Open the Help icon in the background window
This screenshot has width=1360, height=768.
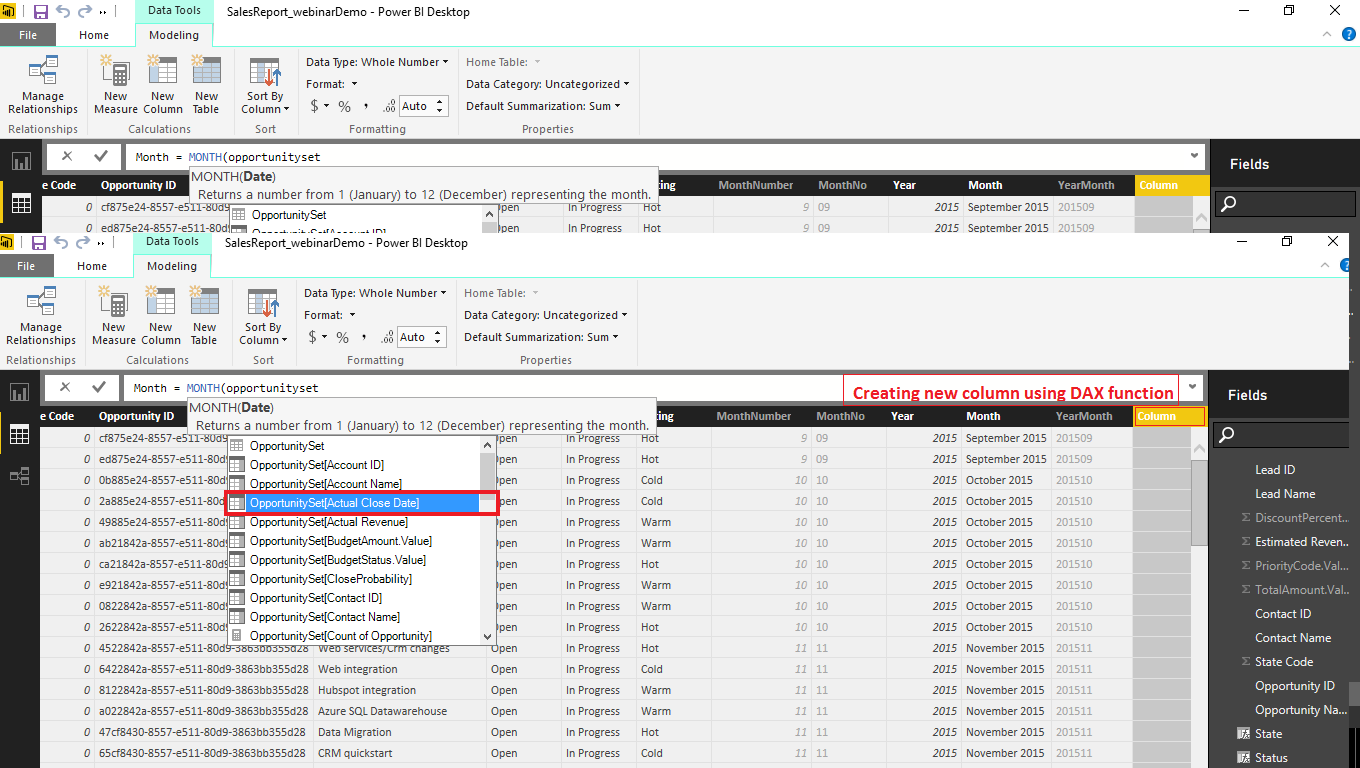coord(1348,35)
